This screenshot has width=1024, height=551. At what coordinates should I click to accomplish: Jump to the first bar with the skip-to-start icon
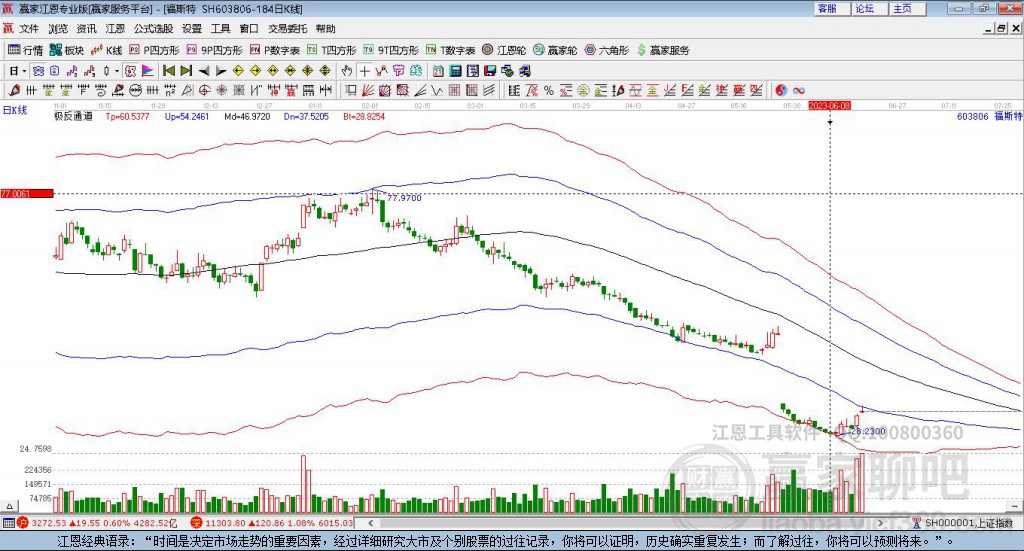click(x=168, y=71)
